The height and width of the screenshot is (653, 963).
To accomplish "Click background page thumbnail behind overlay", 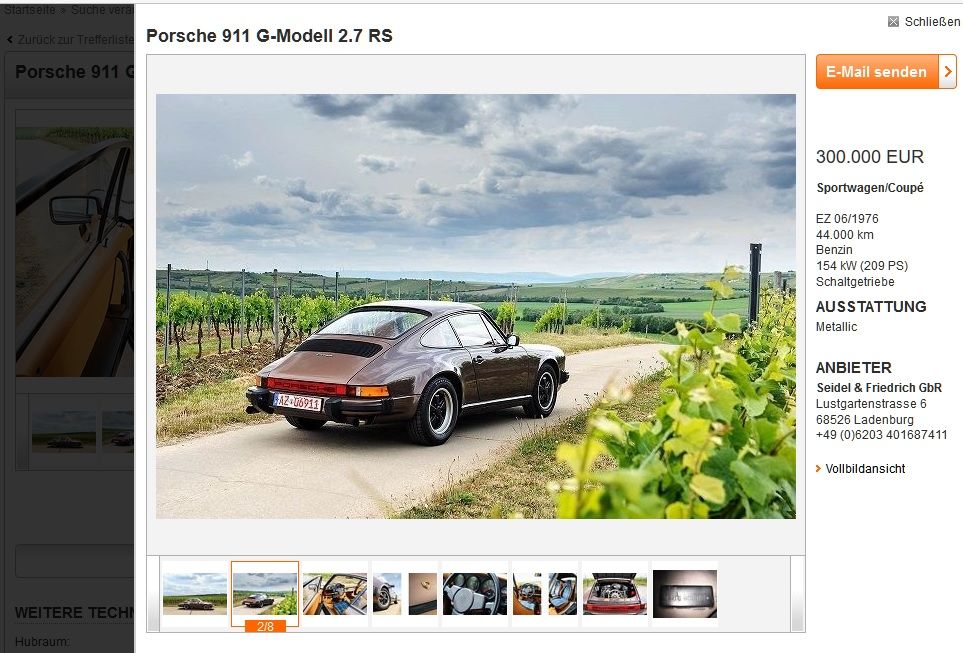I will click(x=64, y=432).
